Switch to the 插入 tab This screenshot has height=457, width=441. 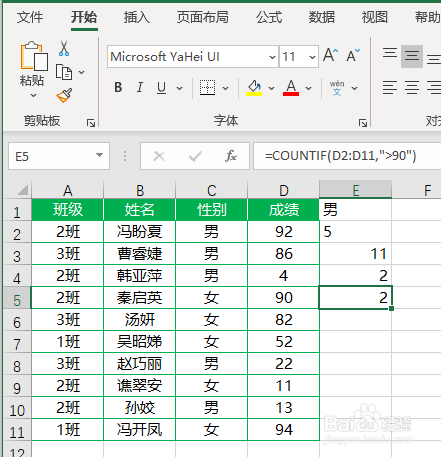click(x=137, y=17)
